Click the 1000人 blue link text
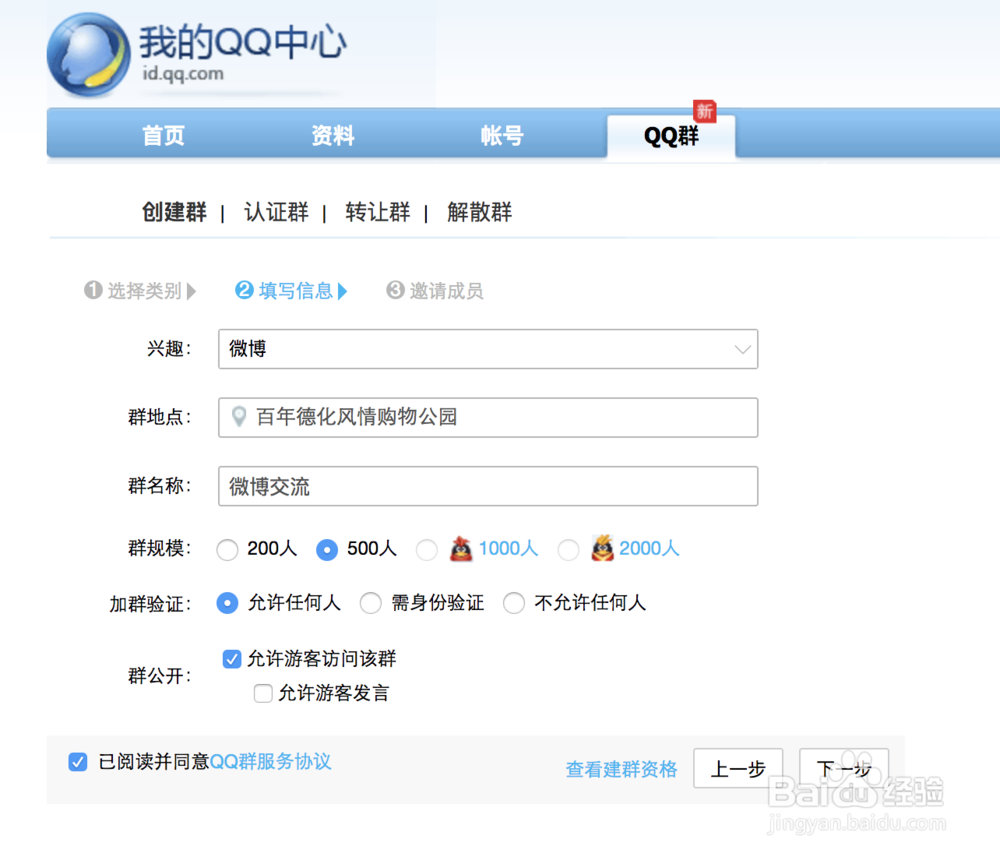The height and width of the screenshot is (857, 1000). click(x=508, y=548)
